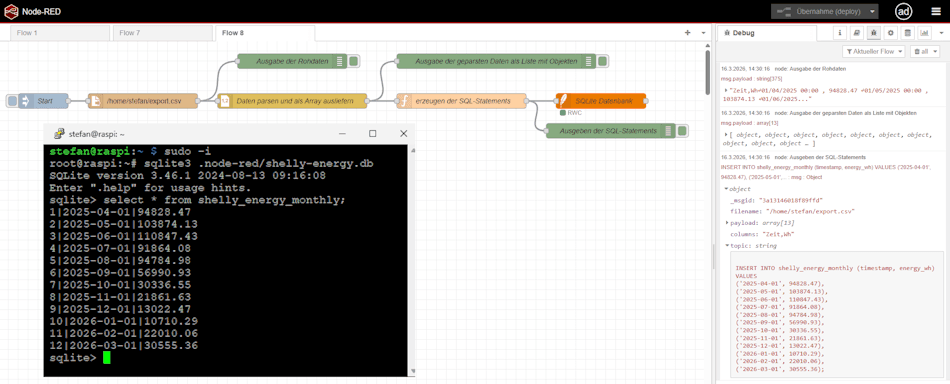The height and width of the screenshot is (384, 950).
Task: Open the 'ad' user account icon
Action: (904, 12)
